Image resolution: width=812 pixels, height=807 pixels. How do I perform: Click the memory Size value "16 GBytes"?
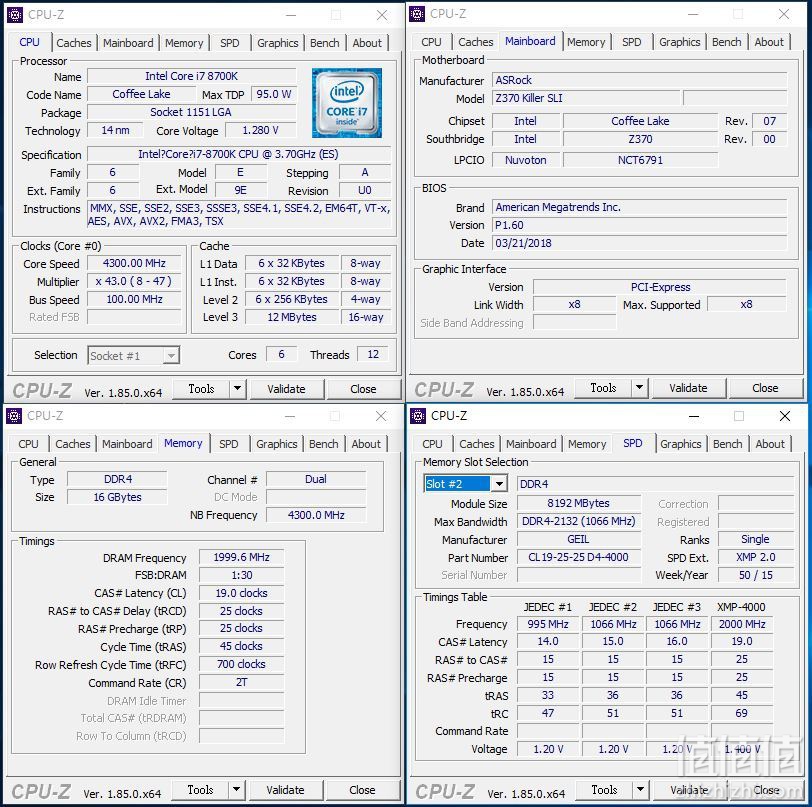tap(117, 497)
